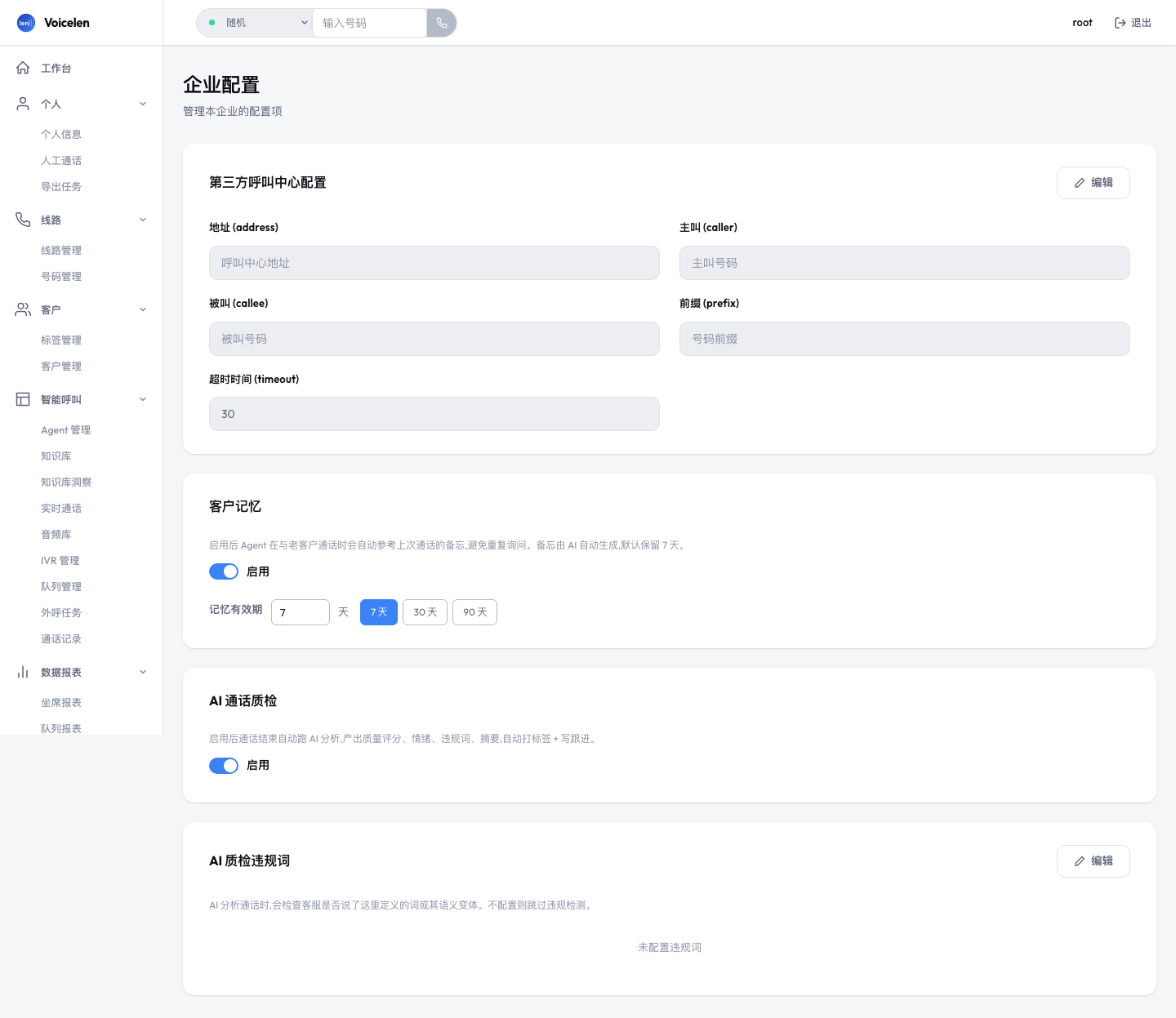1176x1018 pixels.
Task: Go to 队列管理
Action: [x=61, y=586]
